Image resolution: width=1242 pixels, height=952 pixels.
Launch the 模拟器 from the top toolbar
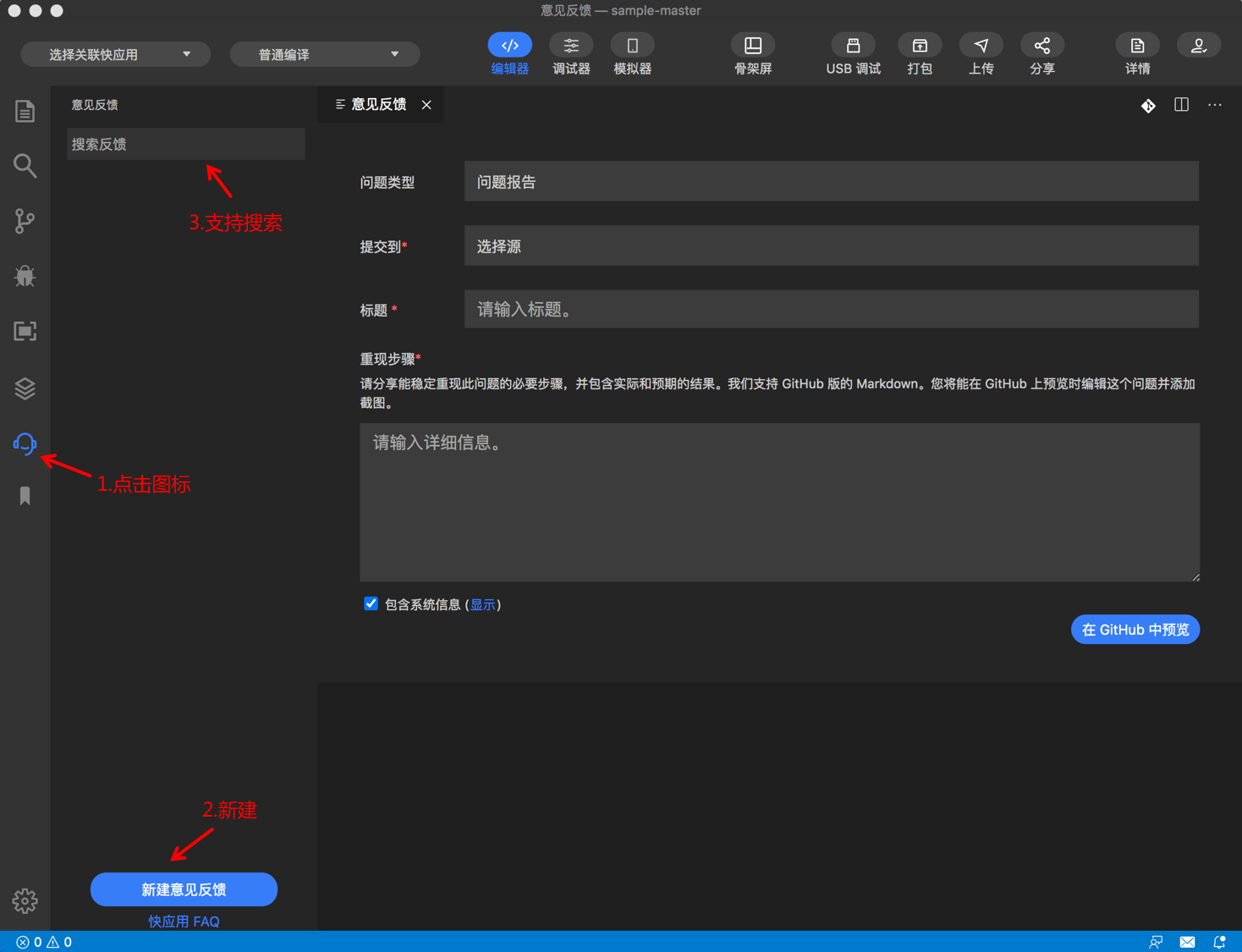pyautogui.click(x=632, y=53)
